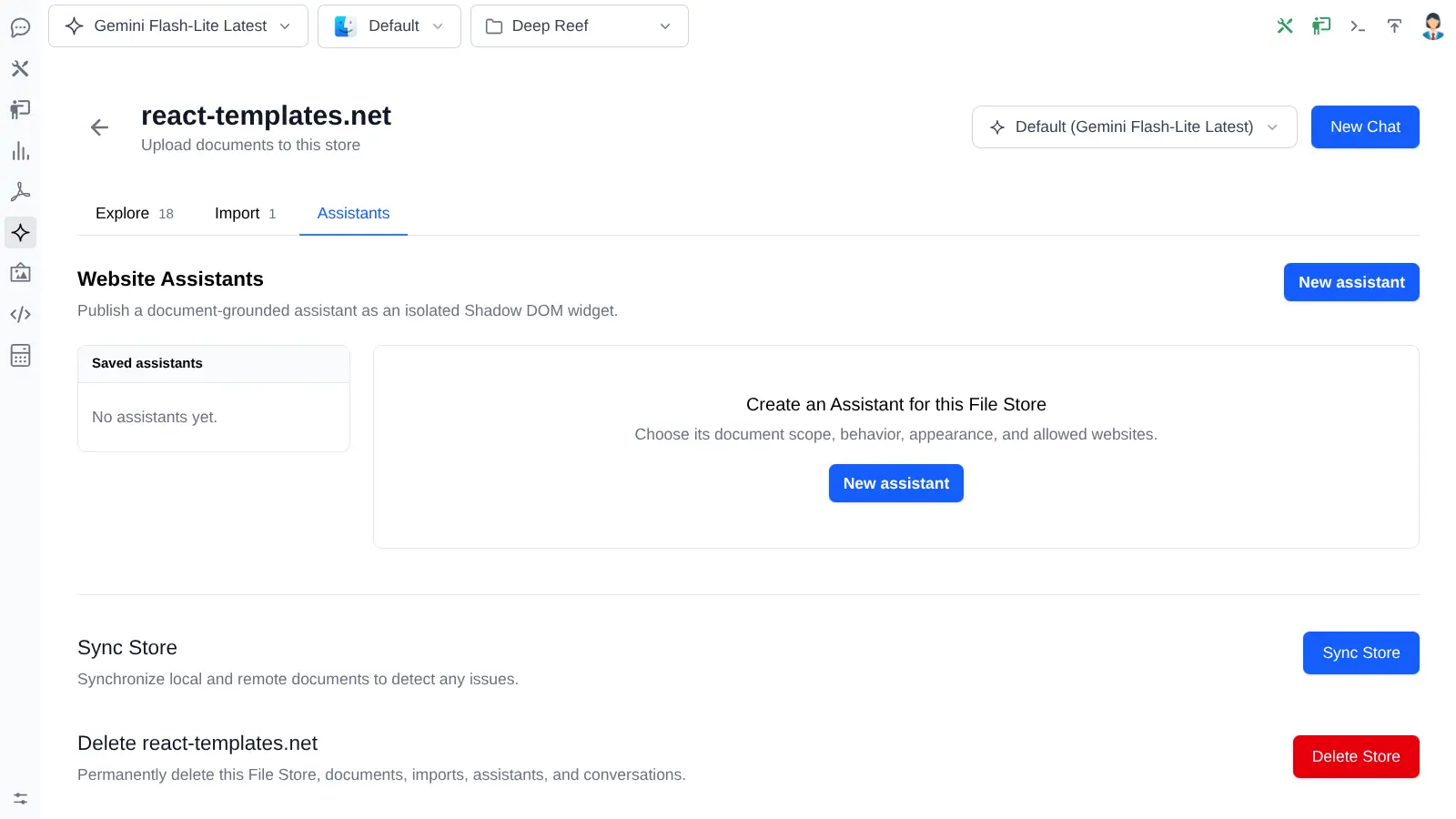Expand the Gemini Flash-Lite Latest model dropdown
The width and height of the screenshot is (1456, 819).
pos(178,26)
